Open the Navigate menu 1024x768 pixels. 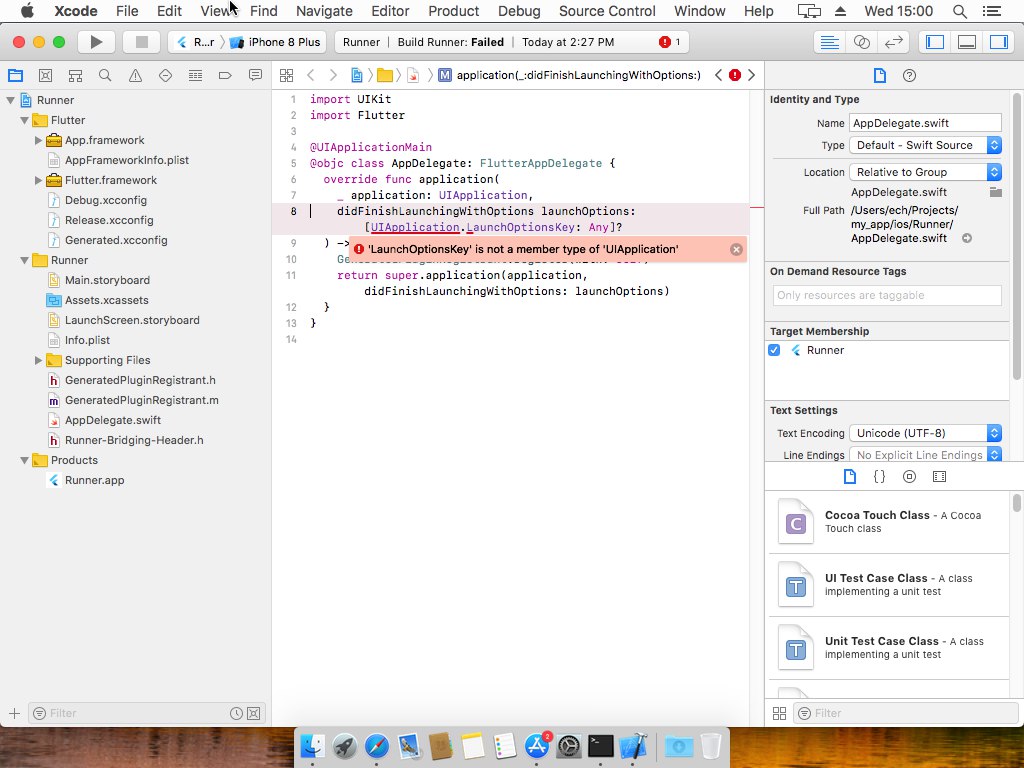tap(324, 11)
